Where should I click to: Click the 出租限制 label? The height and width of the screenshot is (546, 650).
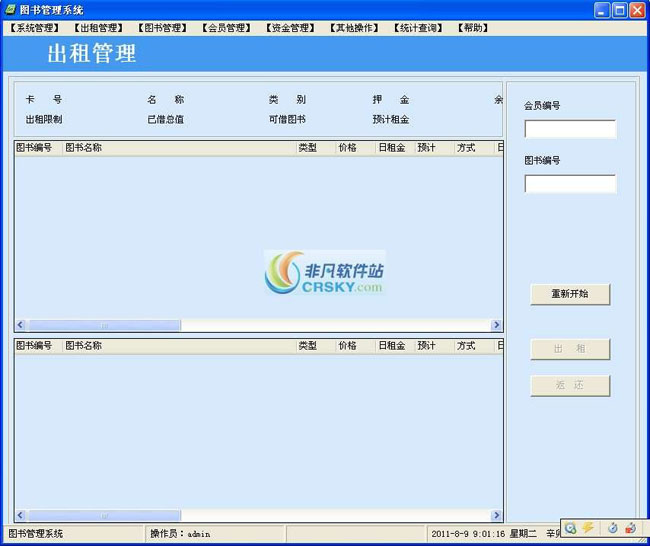click(44, 119)
